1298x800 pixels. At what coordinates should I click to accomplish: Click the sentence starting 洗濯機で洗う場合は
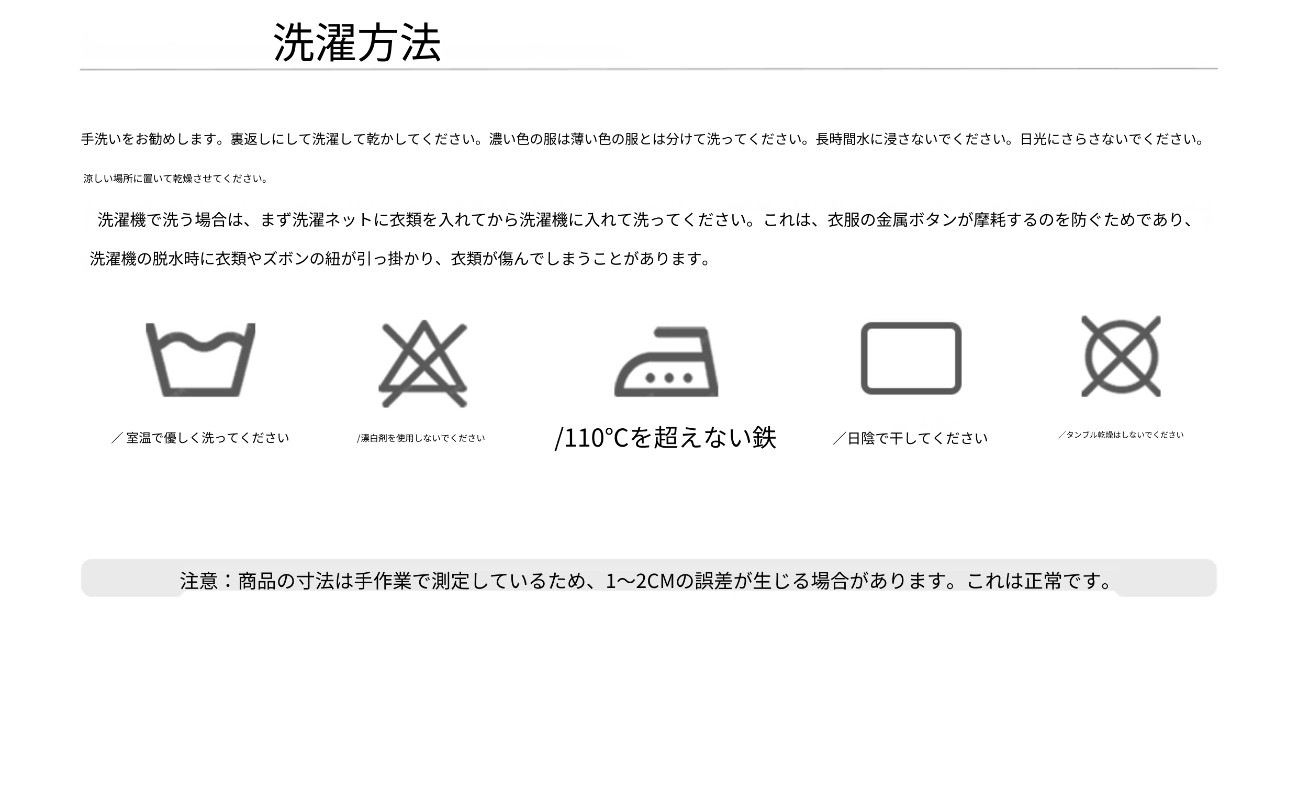[x=646, y=219]
